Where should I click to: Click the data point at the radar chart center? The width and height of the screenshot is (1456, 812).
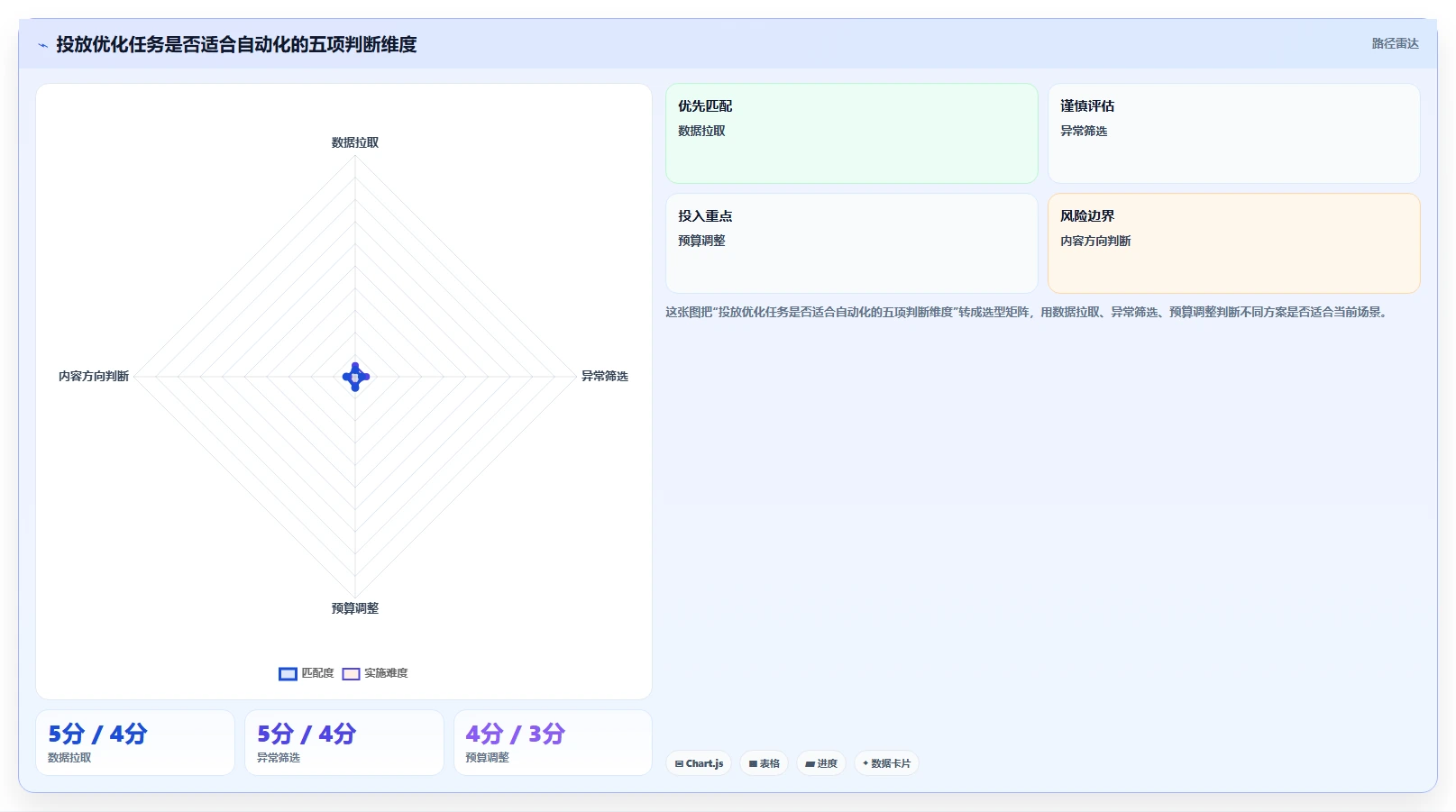click(355, 377)
